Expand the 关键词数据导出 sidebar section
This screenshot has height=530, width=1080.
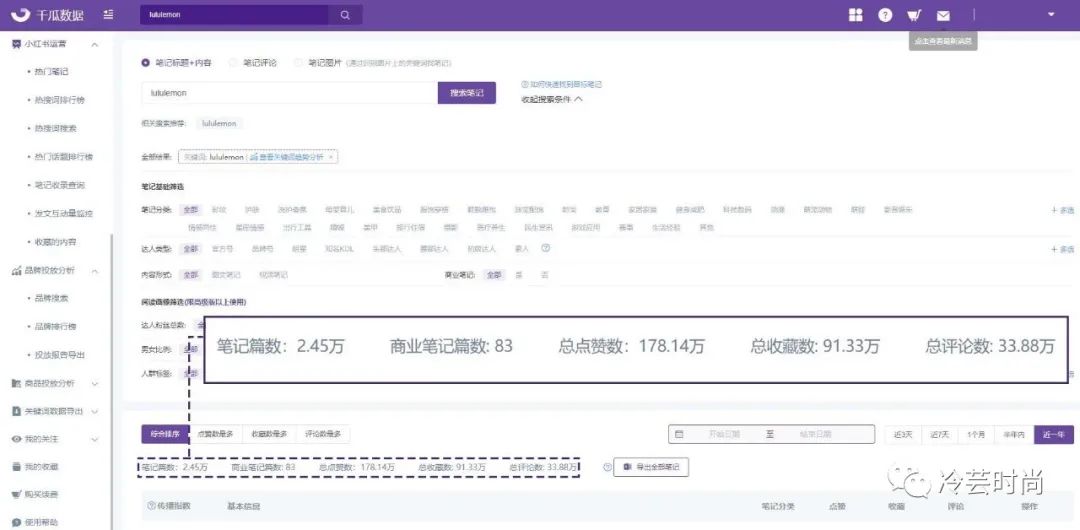pyautogui.click(x=95, y=411)
